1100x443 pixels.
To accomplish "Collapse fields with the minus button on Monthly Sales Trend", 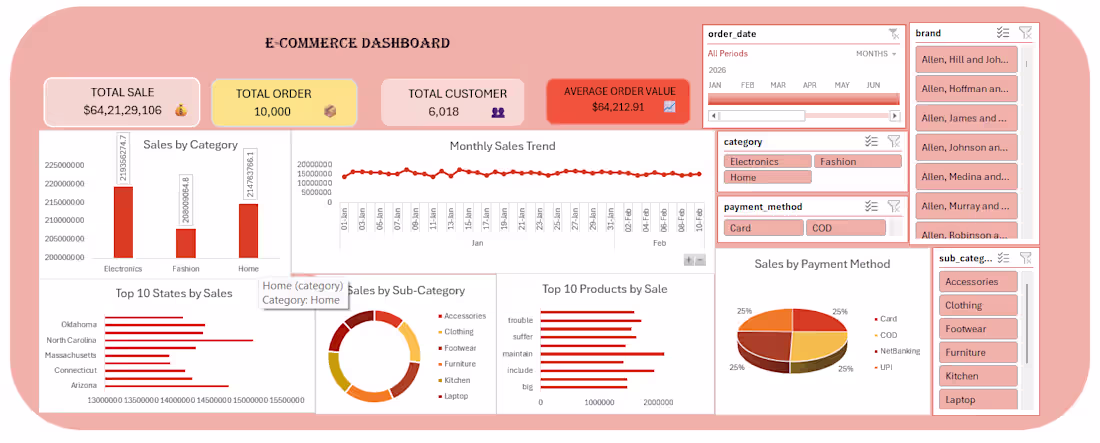I will (700, 260).
